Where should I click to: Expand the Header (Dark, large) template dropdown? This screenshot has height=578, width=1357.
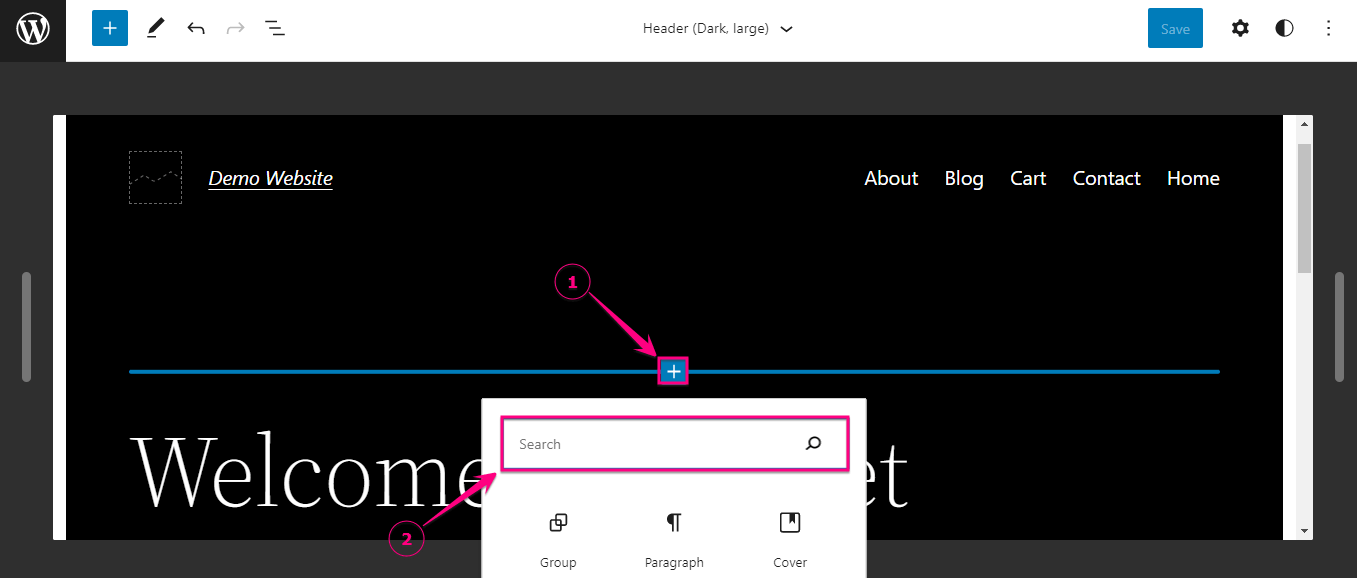[x=717, y=29]
